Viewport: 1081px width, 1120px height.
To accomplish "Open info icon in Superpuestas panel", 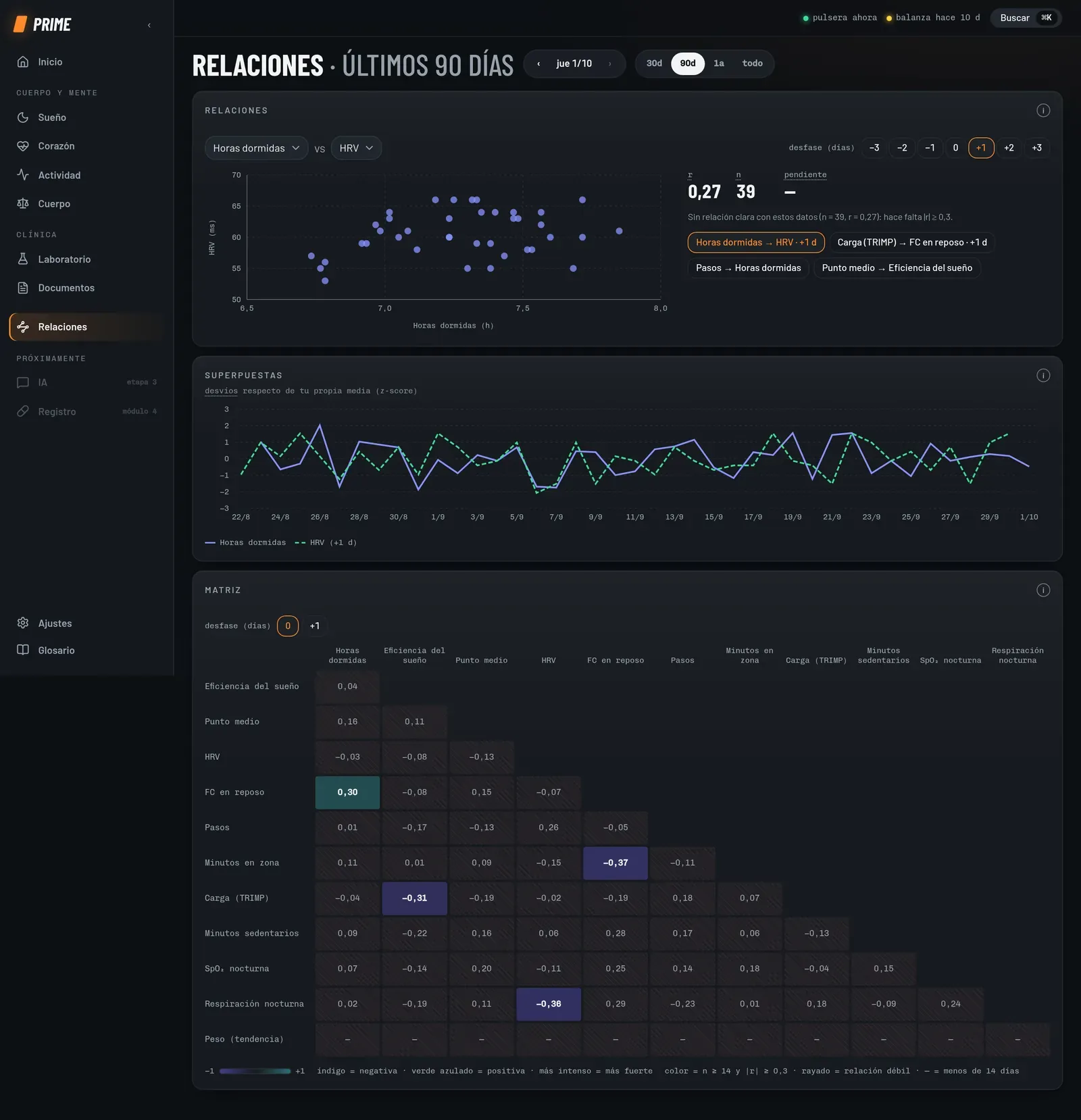I will pyautogui.click(x=1043, y=376).
